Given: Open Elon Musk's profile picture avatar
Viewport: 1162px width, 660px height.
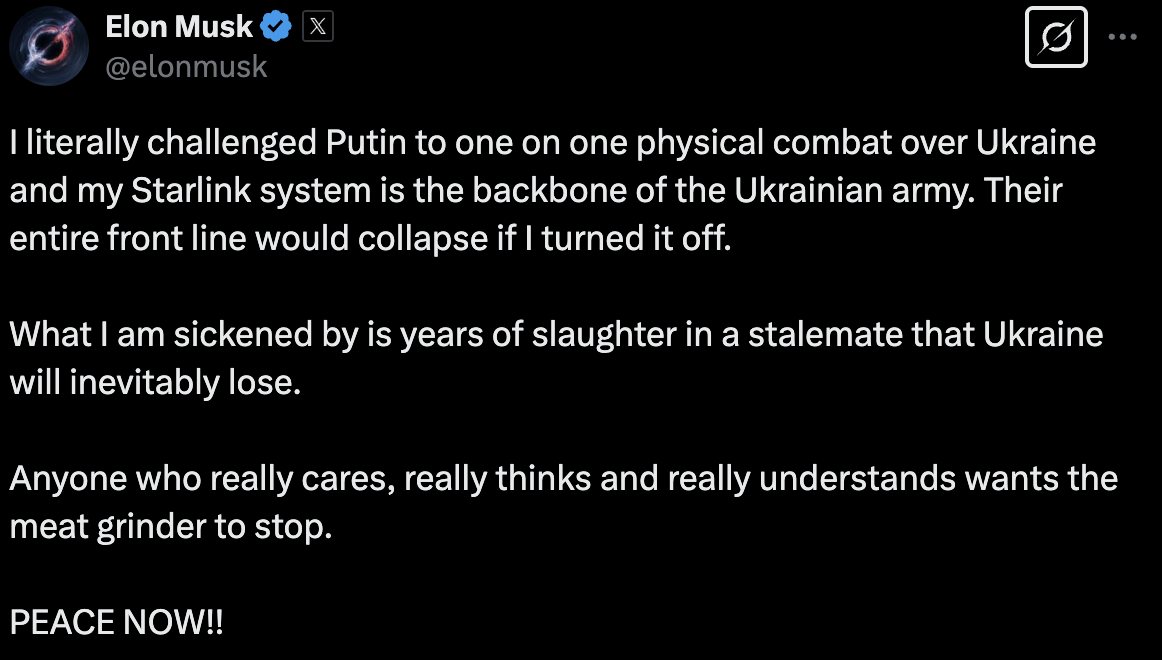Looking at the screenshot, I should tap(49, 46).
